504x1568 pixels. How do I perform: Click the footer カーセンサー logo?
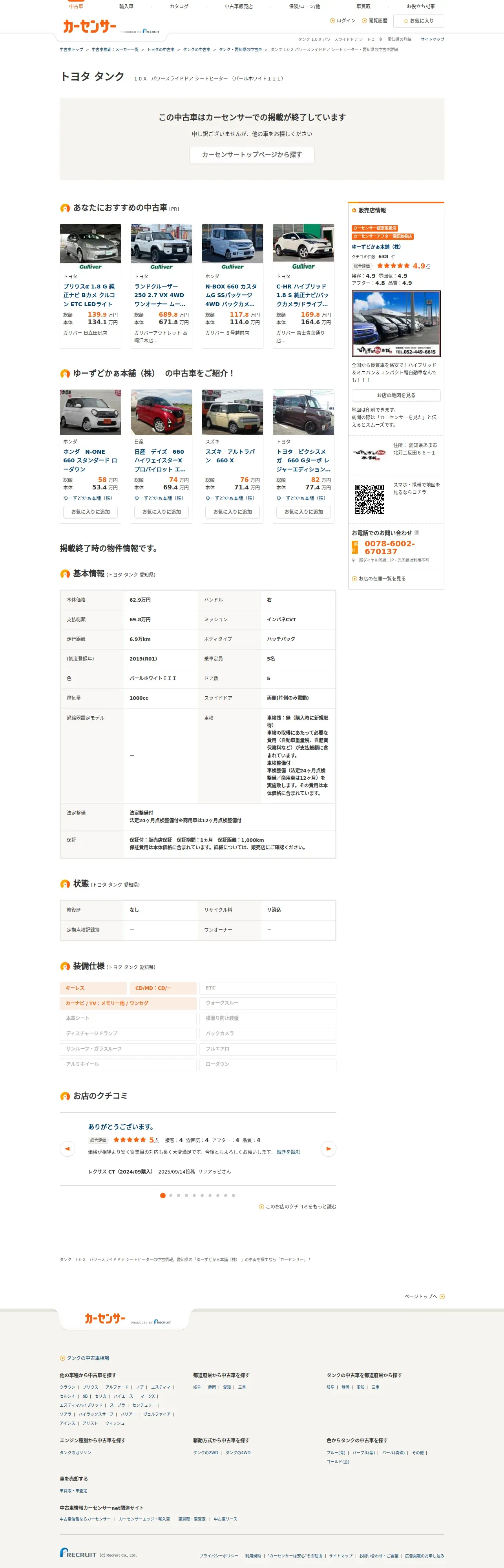click(105, 1318)
